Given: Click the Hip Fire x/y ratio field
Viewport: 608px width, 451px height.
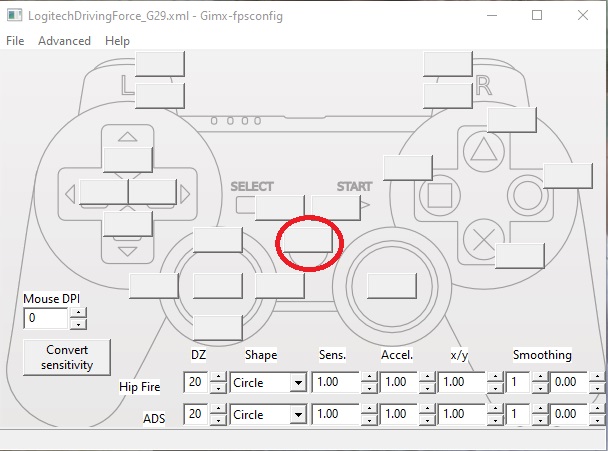Looking at the screenshot, I should pos(462,382).
